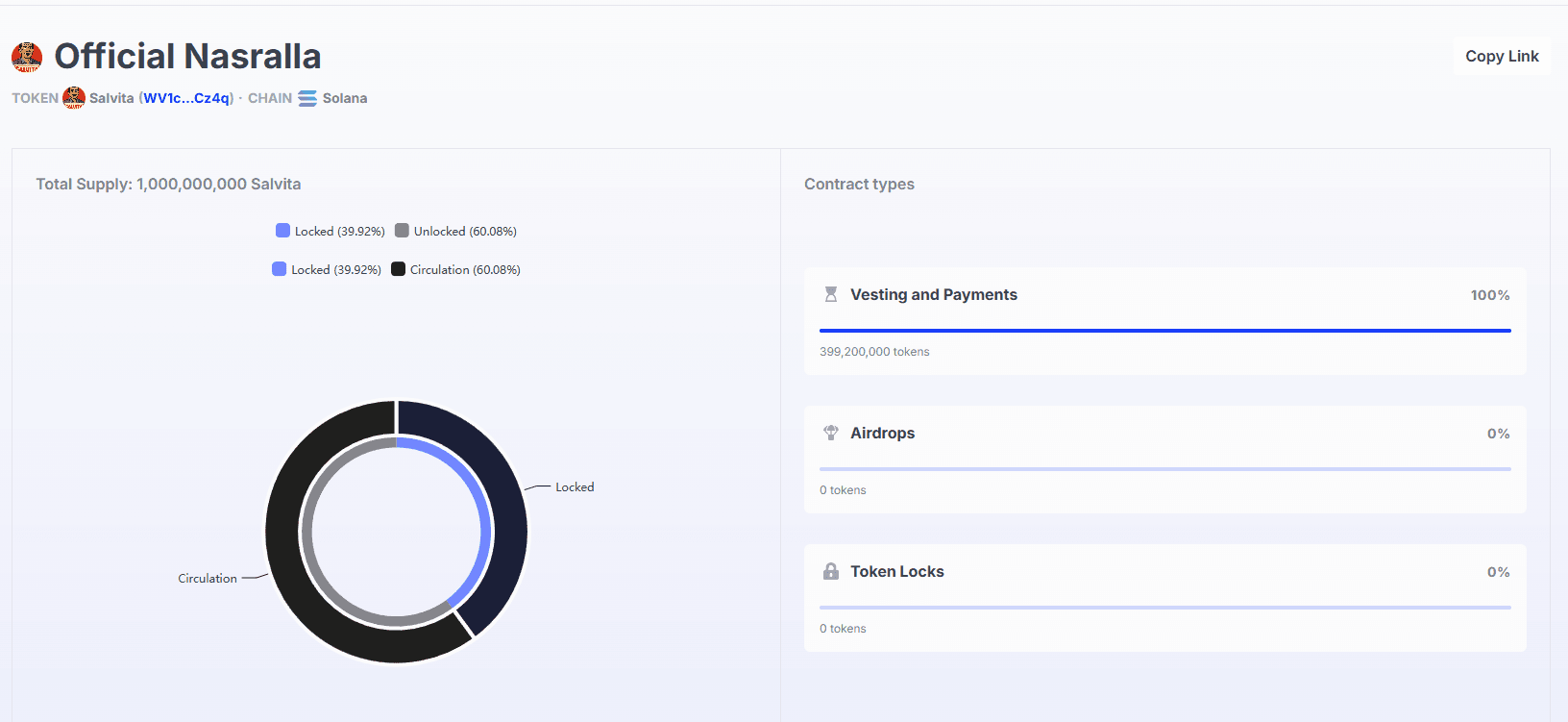Click the Vesting and Payments progress bar
This screenshot has height=722, width=1568.
click(1164, 331)
